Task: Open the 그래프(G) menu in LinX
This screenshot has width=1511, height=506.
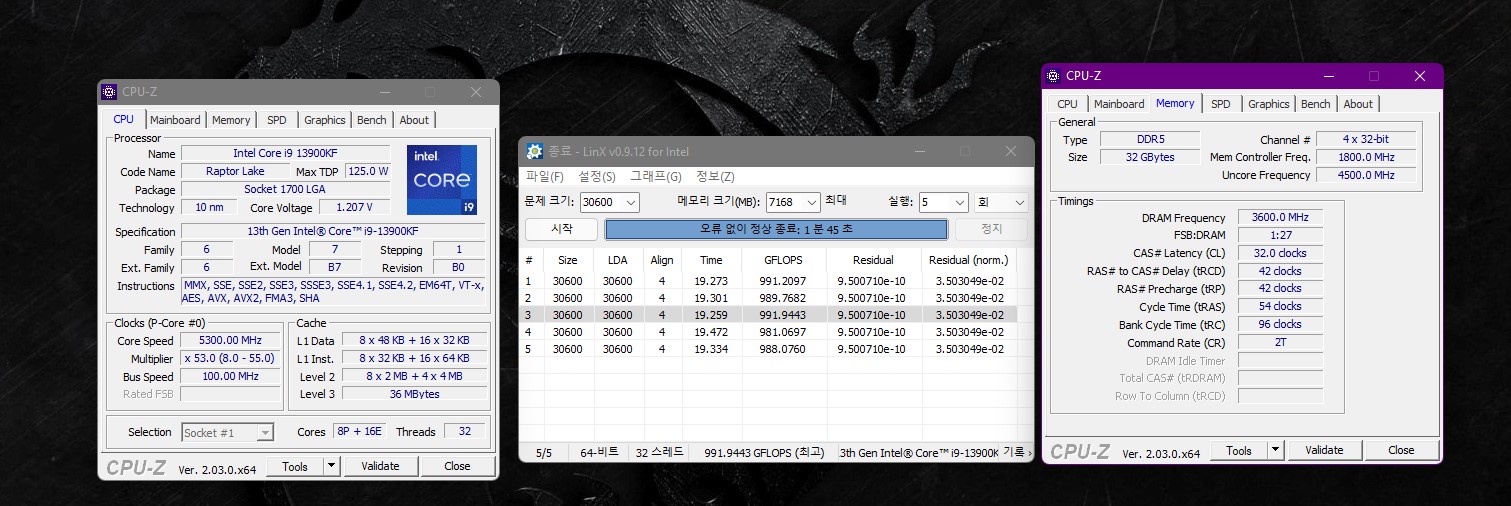Action: [655, 176]
